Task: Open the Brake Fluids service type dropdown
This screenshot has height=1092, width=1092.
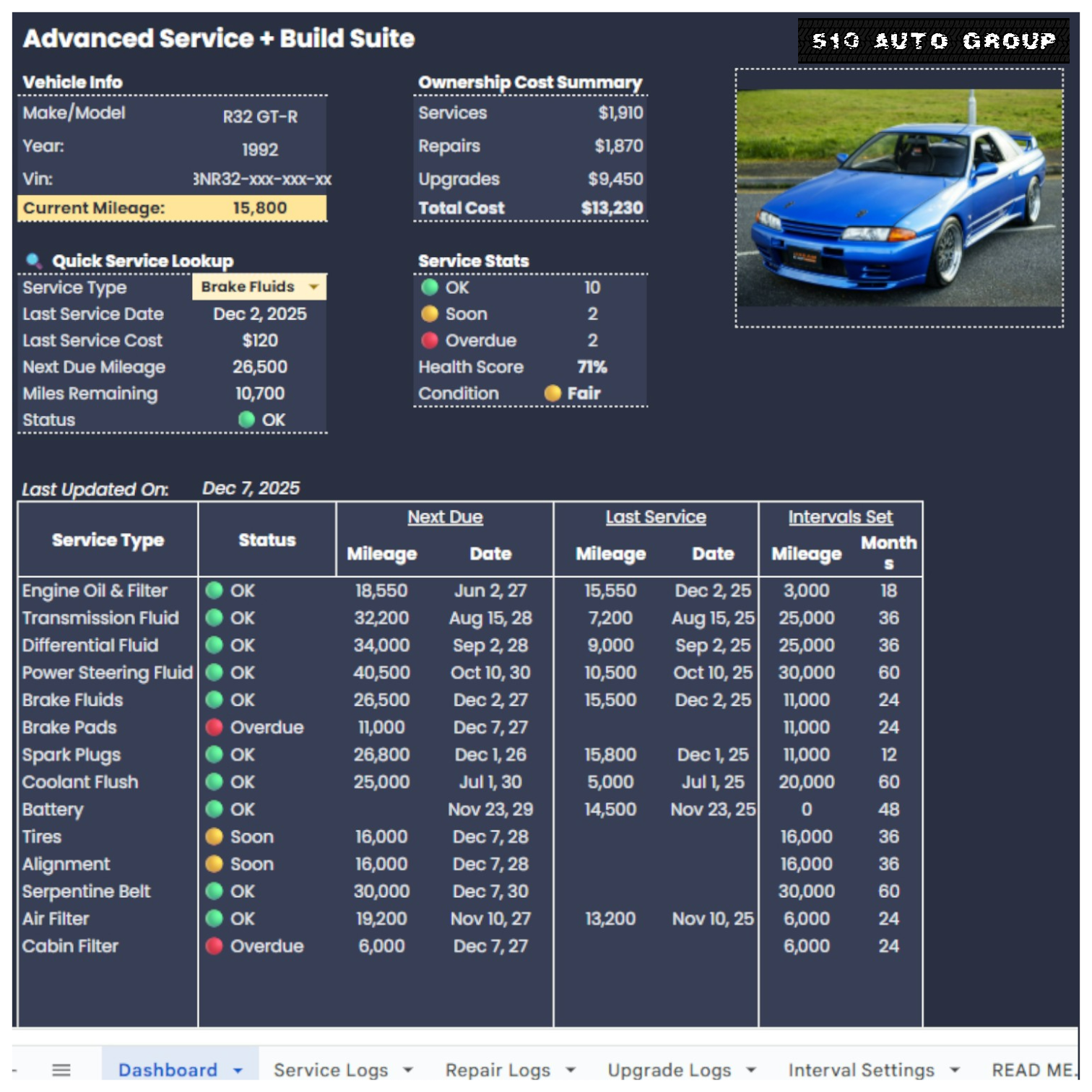Action: 313,287
